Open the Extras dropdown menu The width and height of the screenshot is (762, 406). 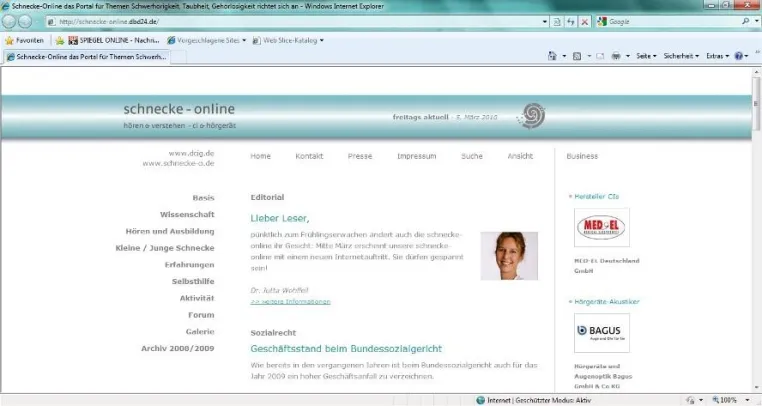click(x=717, y=56)
